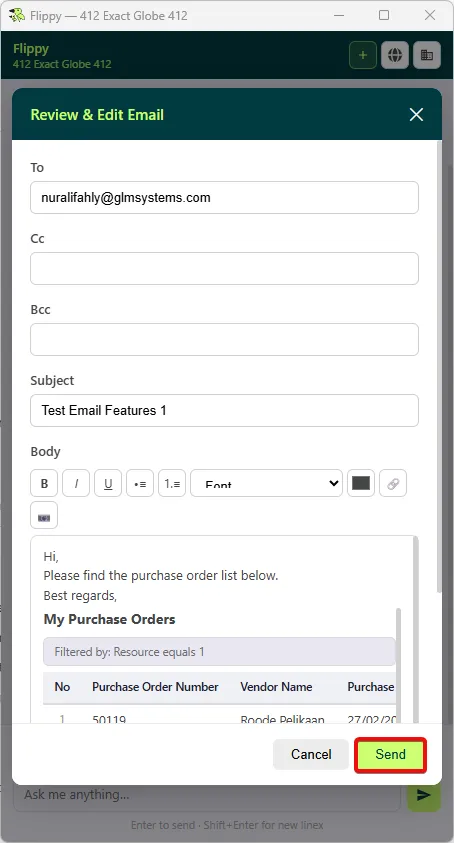454x843 pixels.
Task: Click the 'Body' label
Action: 46,452
